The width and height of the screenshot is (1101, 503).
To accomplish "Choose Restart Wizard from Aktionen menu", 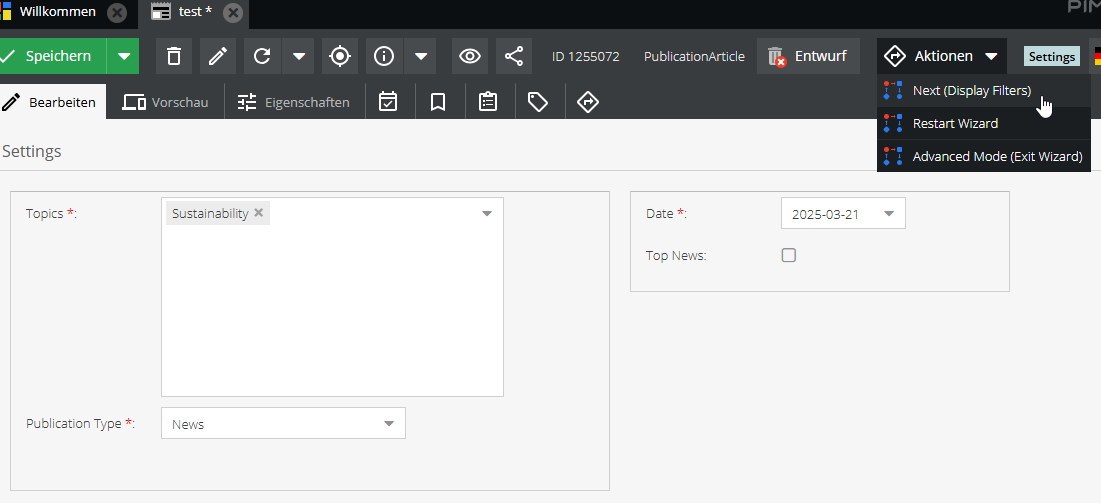I will pyautogui.click(x=955, y=123).
